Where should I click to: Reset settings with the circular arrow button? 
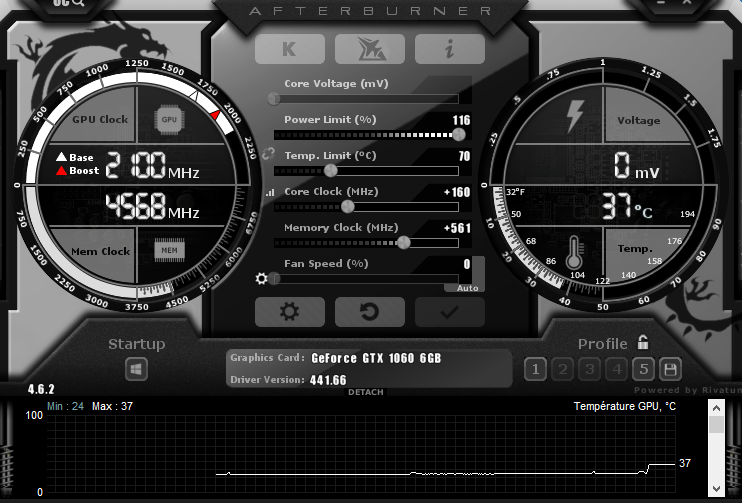pyautogui.click(x=370, y=312)
